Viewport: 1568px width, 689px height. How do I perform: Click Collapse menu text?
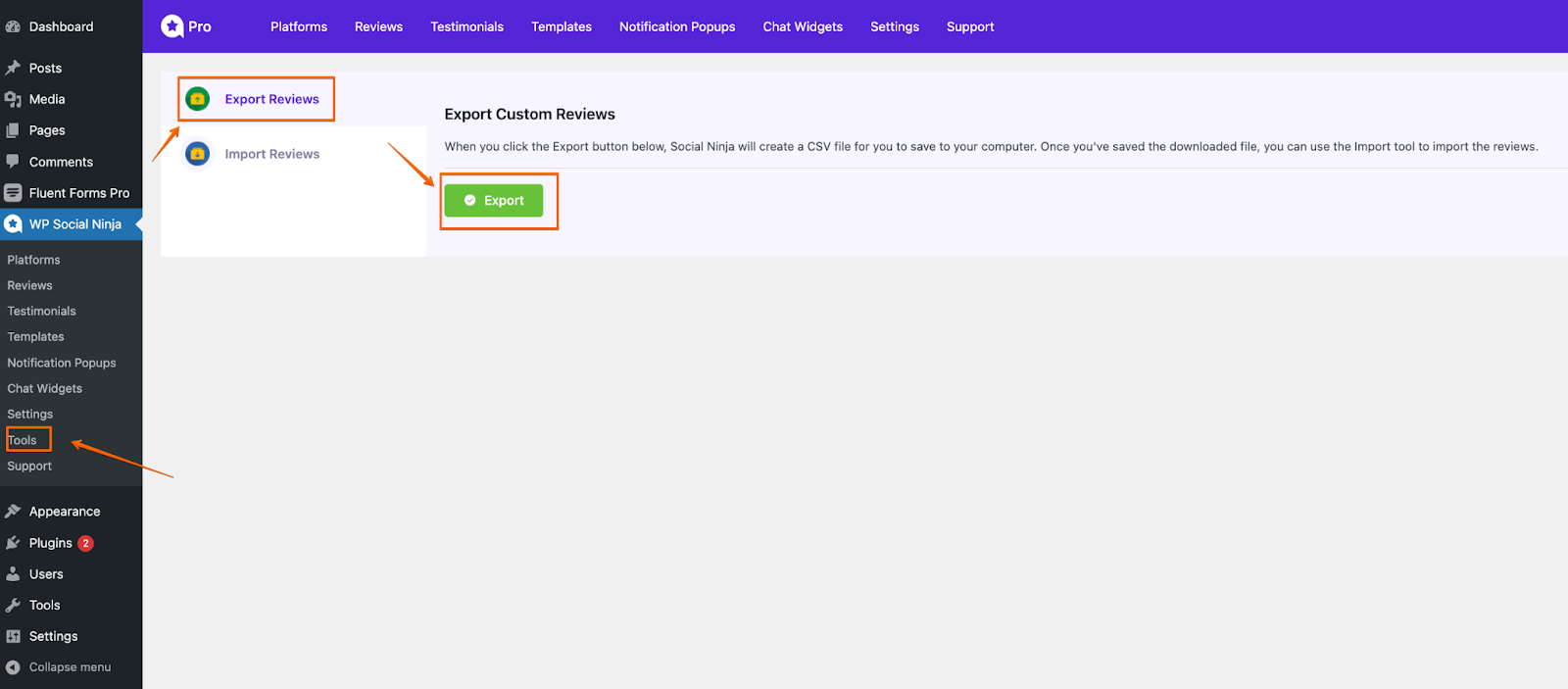(70, 667)
